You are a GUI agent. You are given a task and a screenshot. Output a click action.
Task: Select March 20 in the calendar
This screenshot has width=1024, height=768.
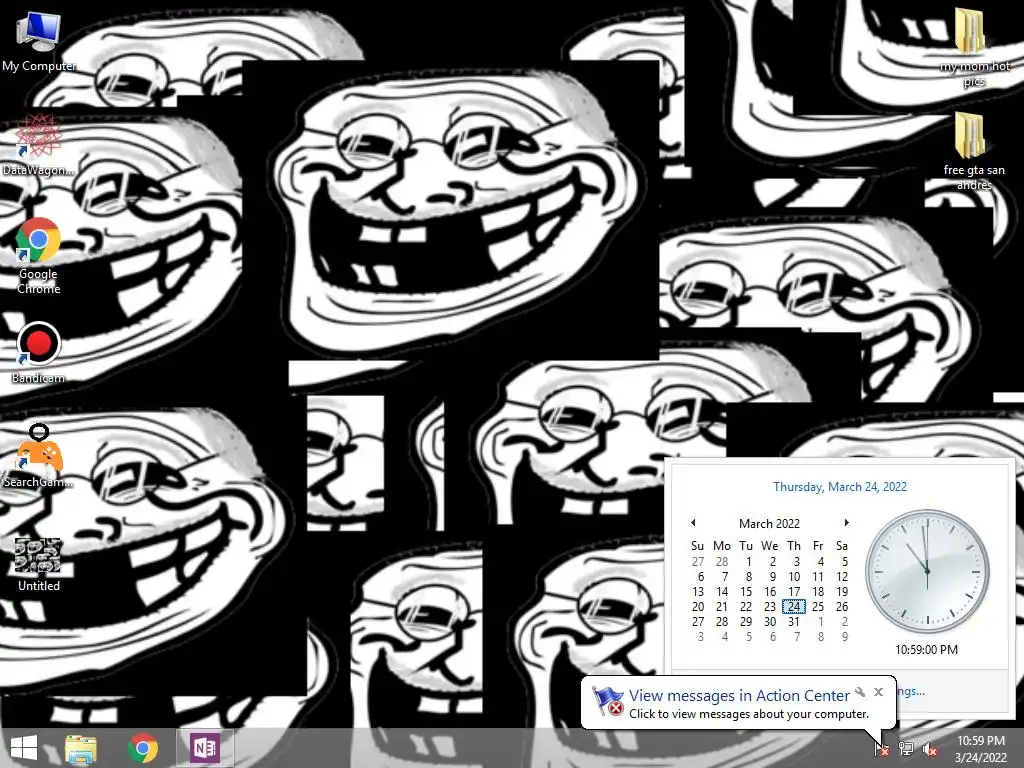698,607
